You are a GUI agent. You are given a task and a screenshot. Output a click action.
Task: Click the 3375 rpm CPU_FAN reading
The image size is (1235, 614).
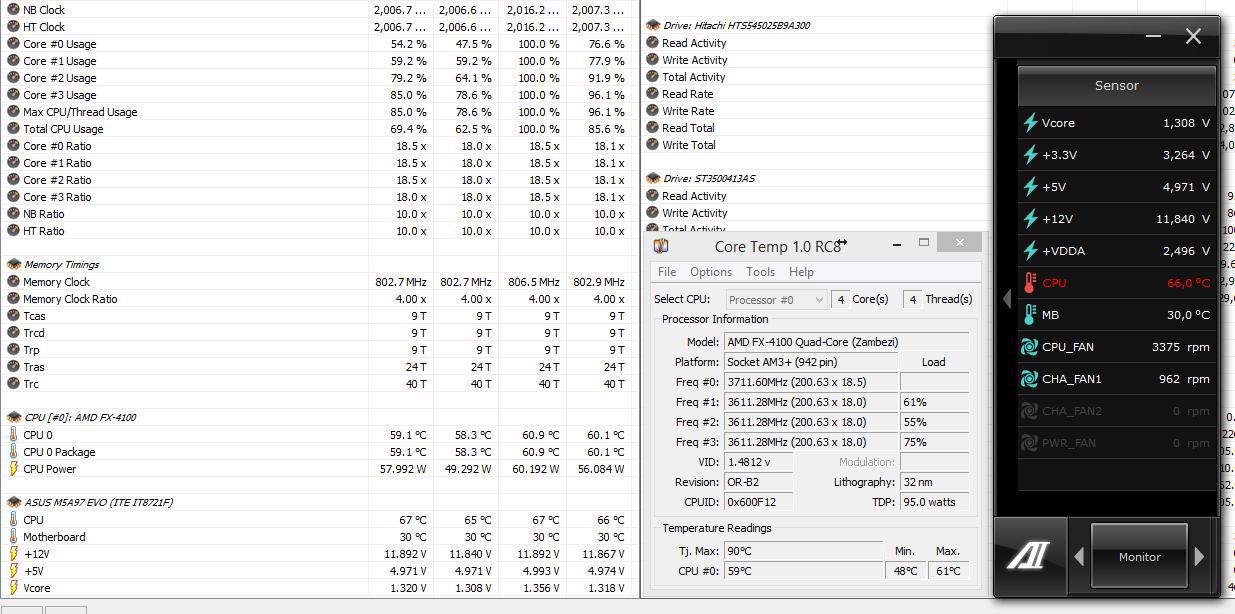(x=1181, y=347)
